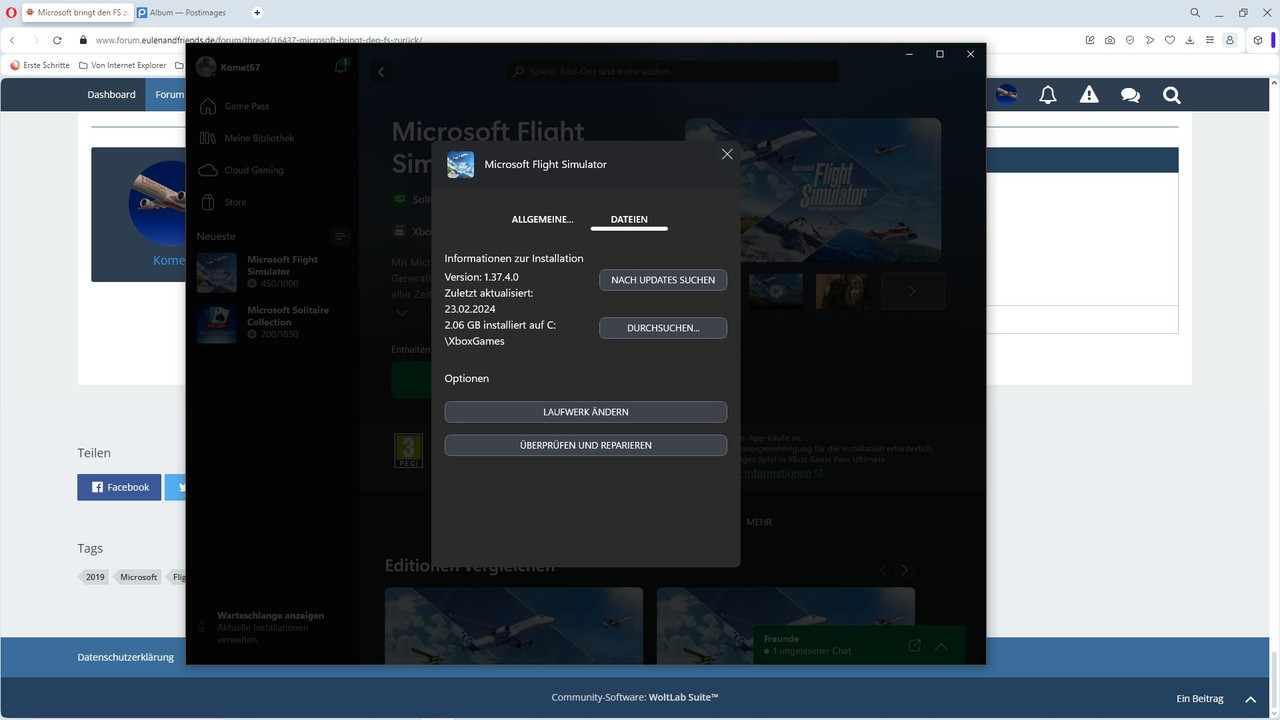This screenshot has width=1280, height=720.
Task: Open Opera Easy Setup sliders icon
Action: [x=1210, y=40]
